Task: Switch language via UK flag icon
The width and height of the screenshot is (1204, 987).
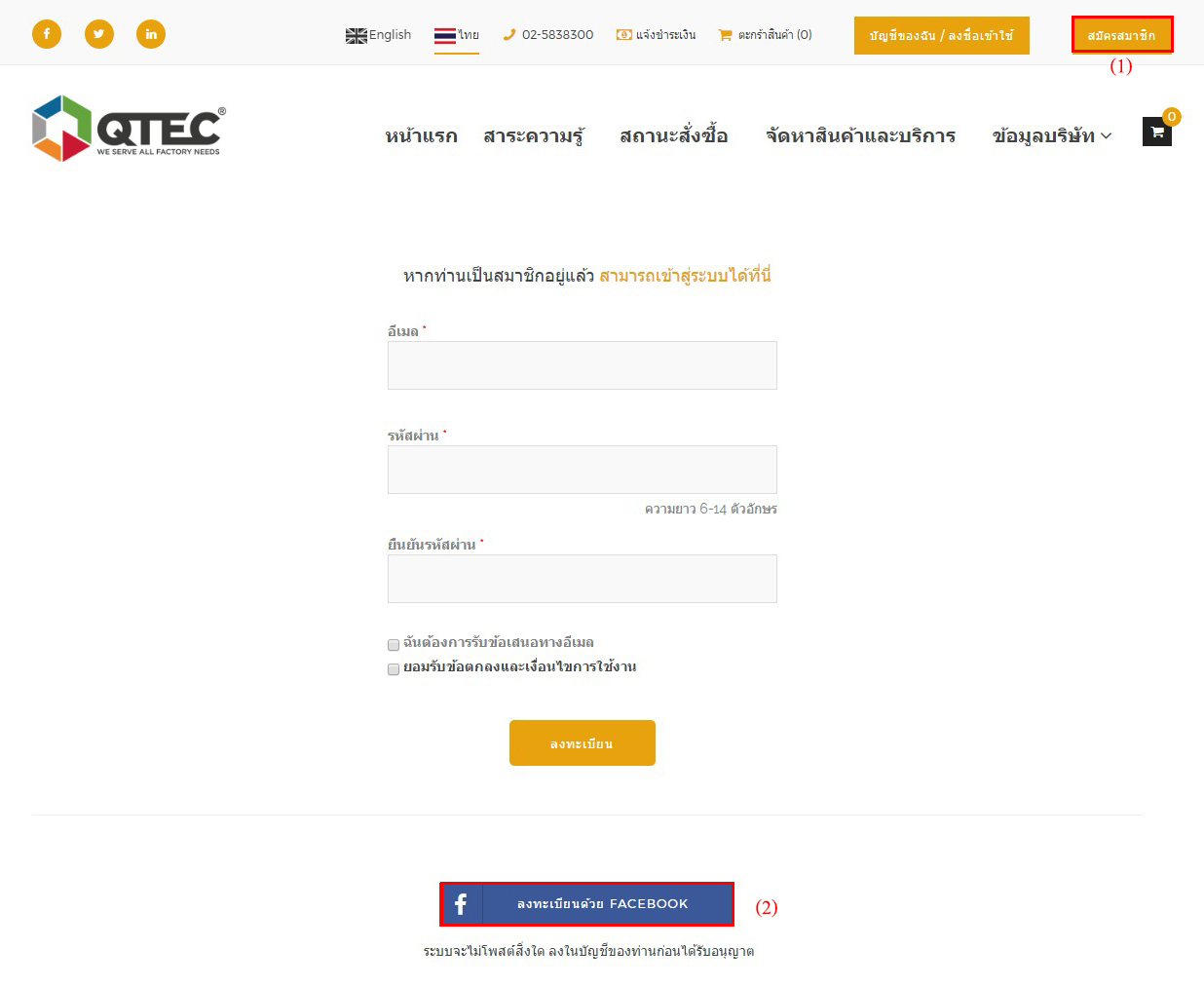Action: coord(357,36)
